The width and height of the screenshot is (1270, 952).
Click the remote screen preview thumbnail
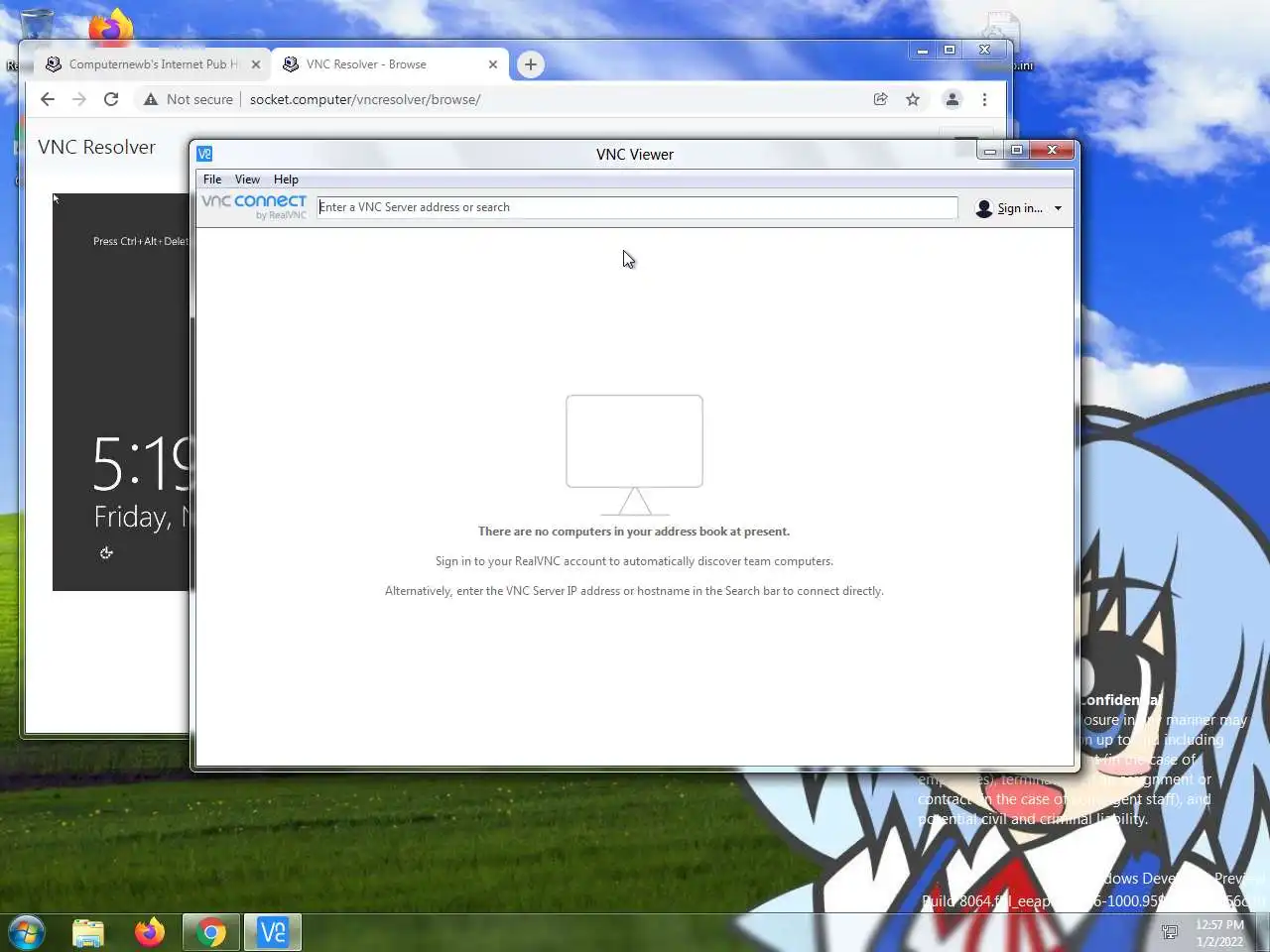click(x=121, y=392)
